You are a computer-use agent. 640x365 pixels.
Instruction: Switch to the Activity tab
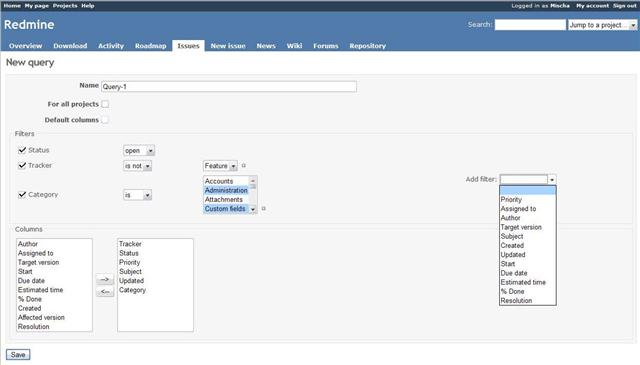click(111, 46)
